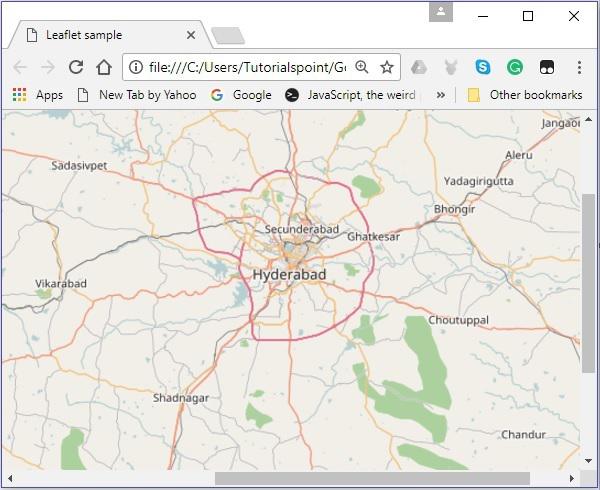Open the Google Drive extension icon
The image size is (600, 490).
(419, 67)
